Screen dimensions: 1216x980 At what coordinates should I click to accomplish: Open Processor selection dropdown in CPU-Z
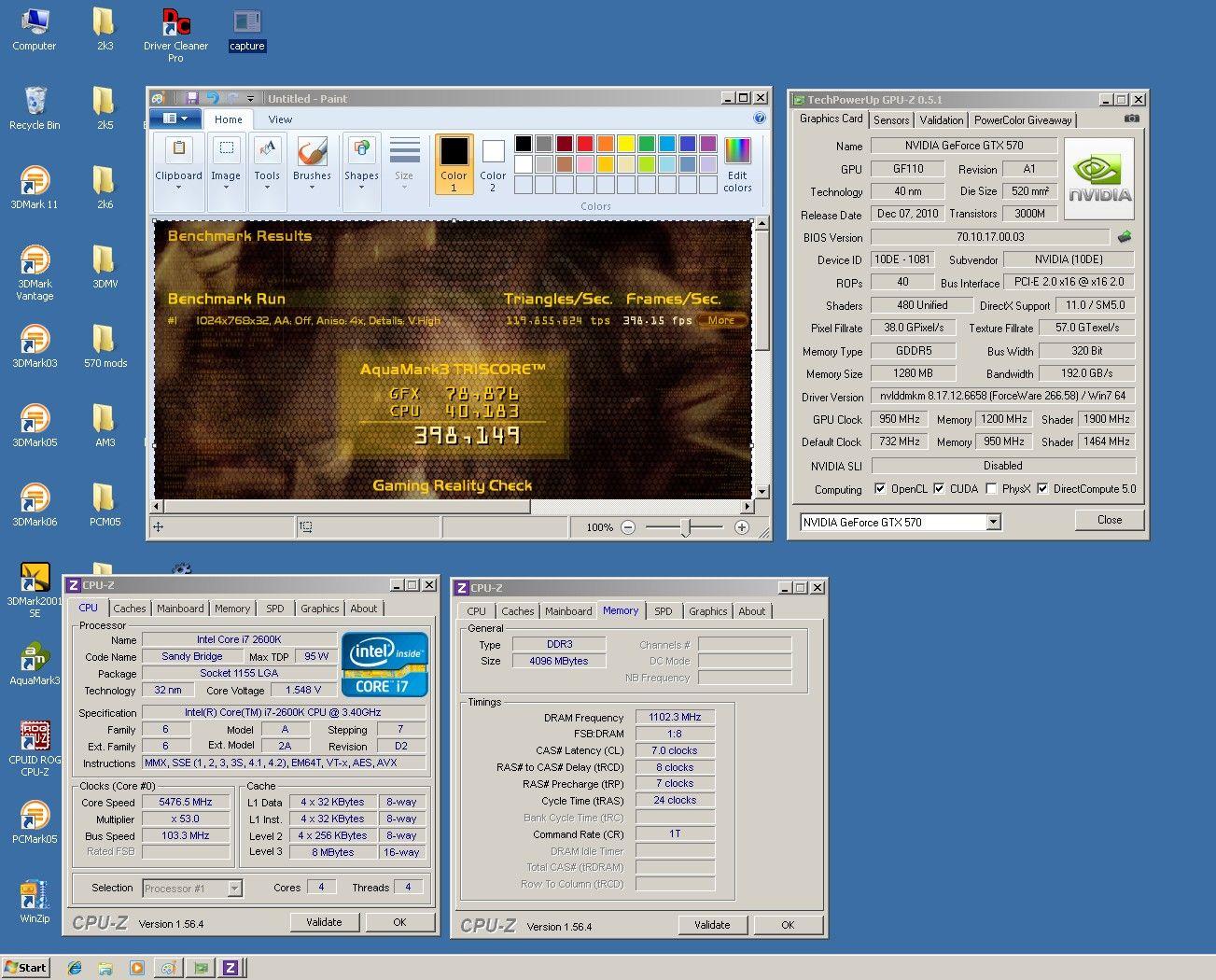(234, 889)
